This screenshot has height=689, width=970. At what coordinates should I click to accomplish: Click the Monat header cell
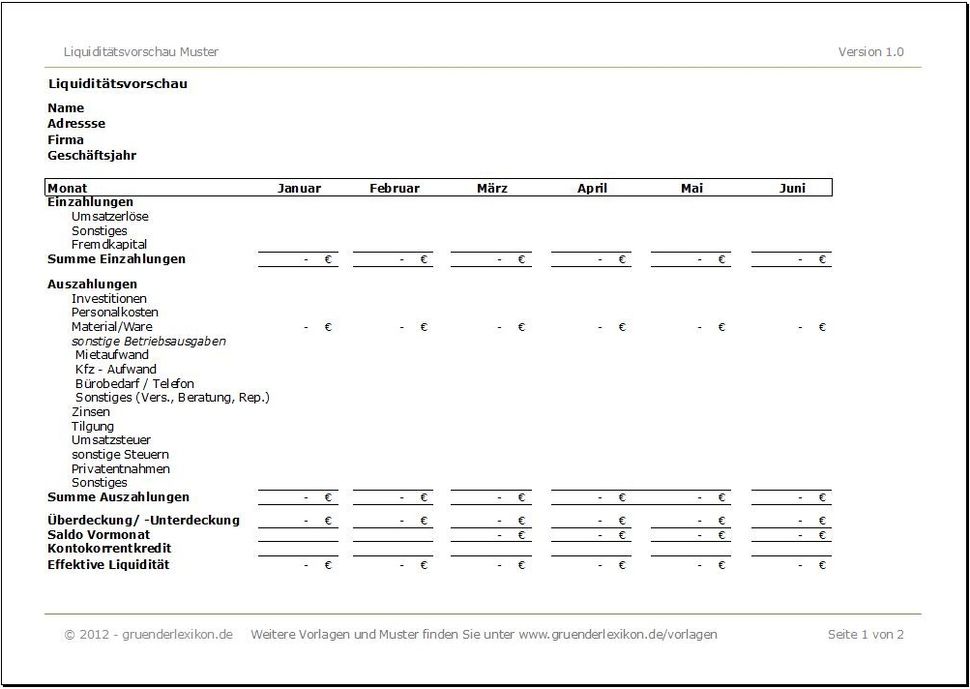(67, 189)
